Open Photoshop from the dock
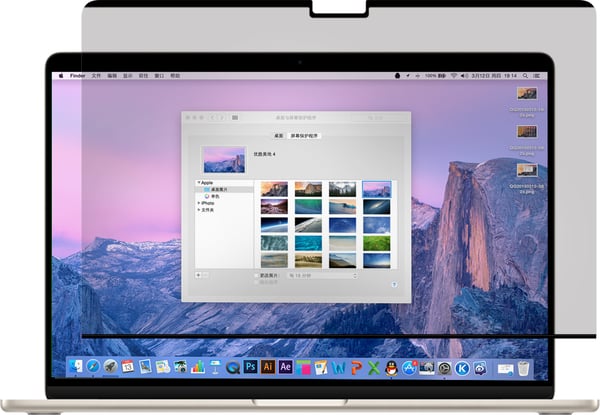 (251, 367)
